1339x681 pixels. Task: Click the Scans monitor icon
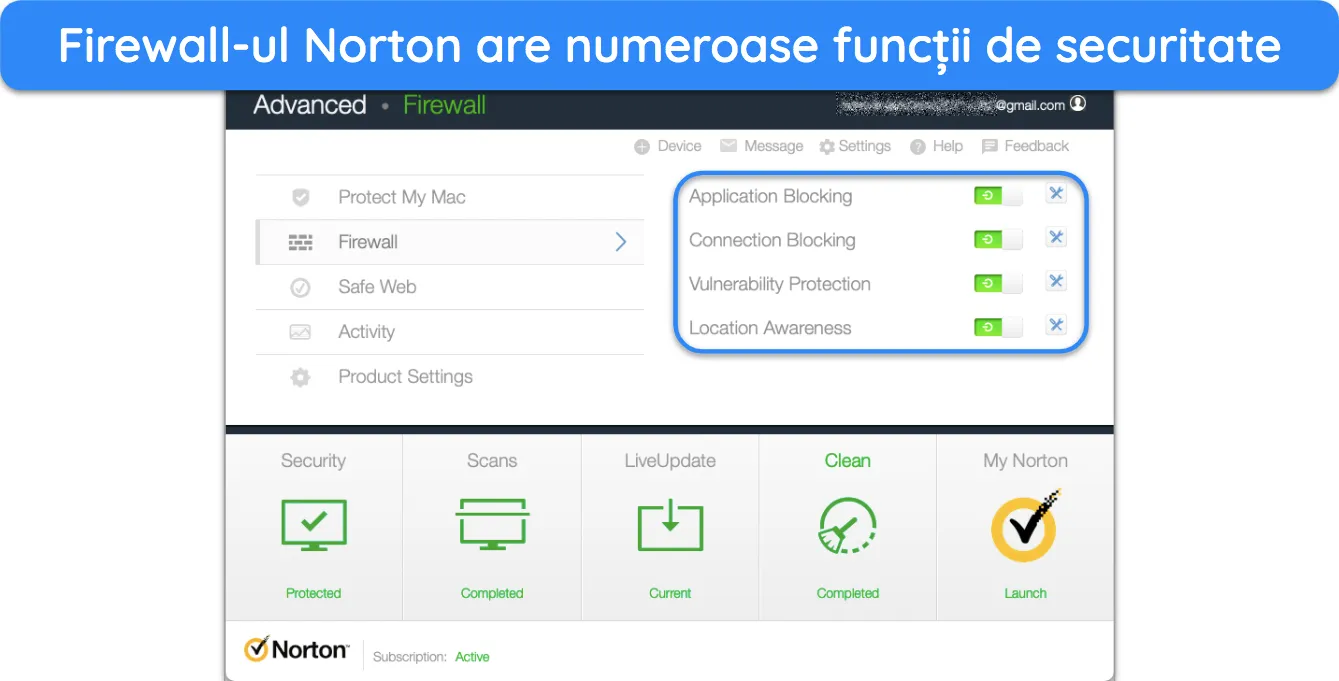tap(492, 525)
